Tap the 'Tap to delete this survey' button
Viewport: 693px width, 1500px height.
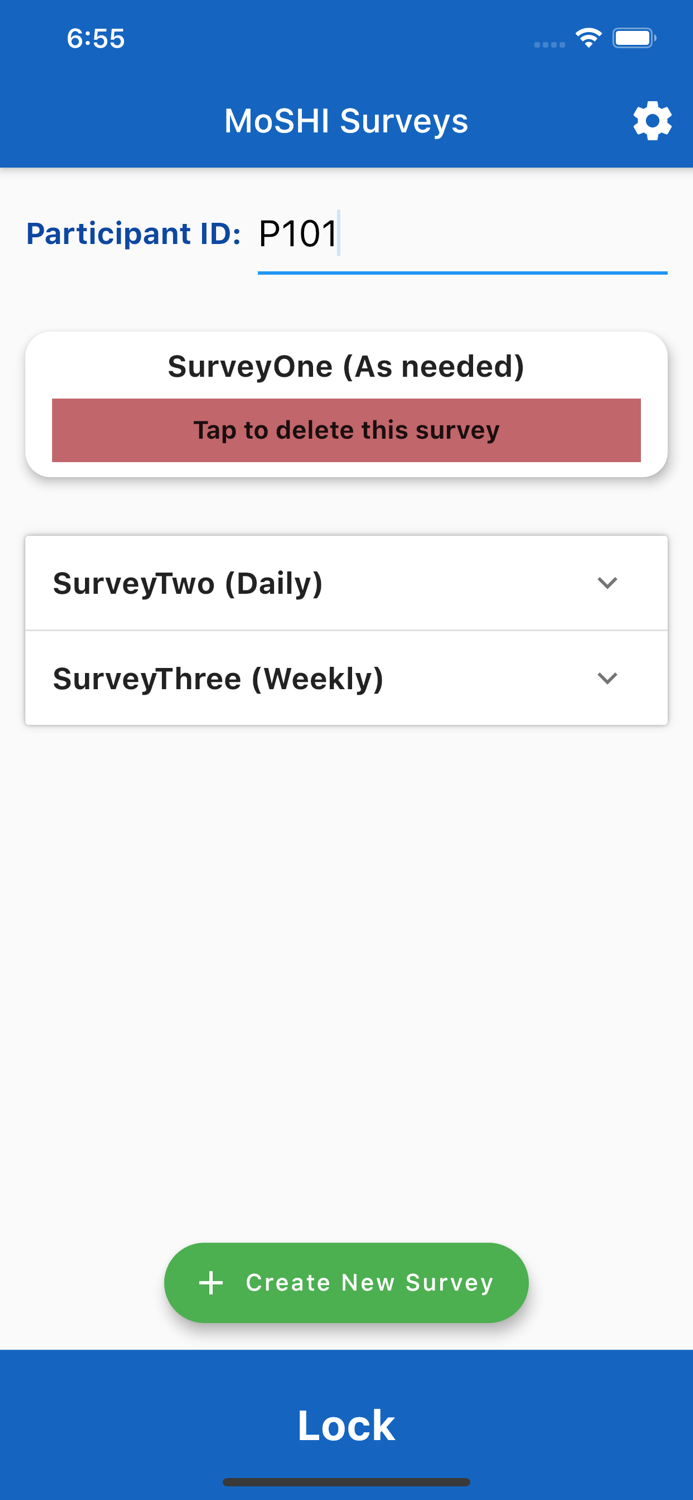(x=346, y=430)
